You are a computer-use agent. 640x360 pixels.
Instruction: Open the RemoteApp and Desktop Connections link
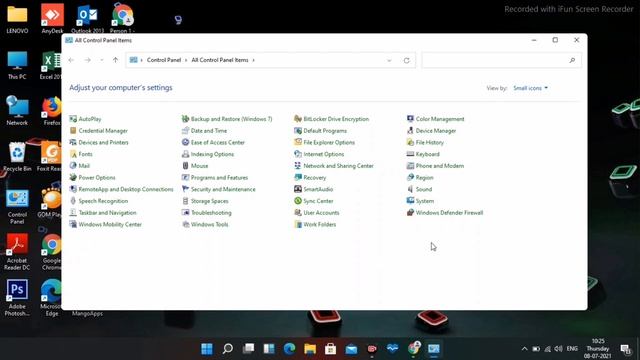(x=126, y=189)
